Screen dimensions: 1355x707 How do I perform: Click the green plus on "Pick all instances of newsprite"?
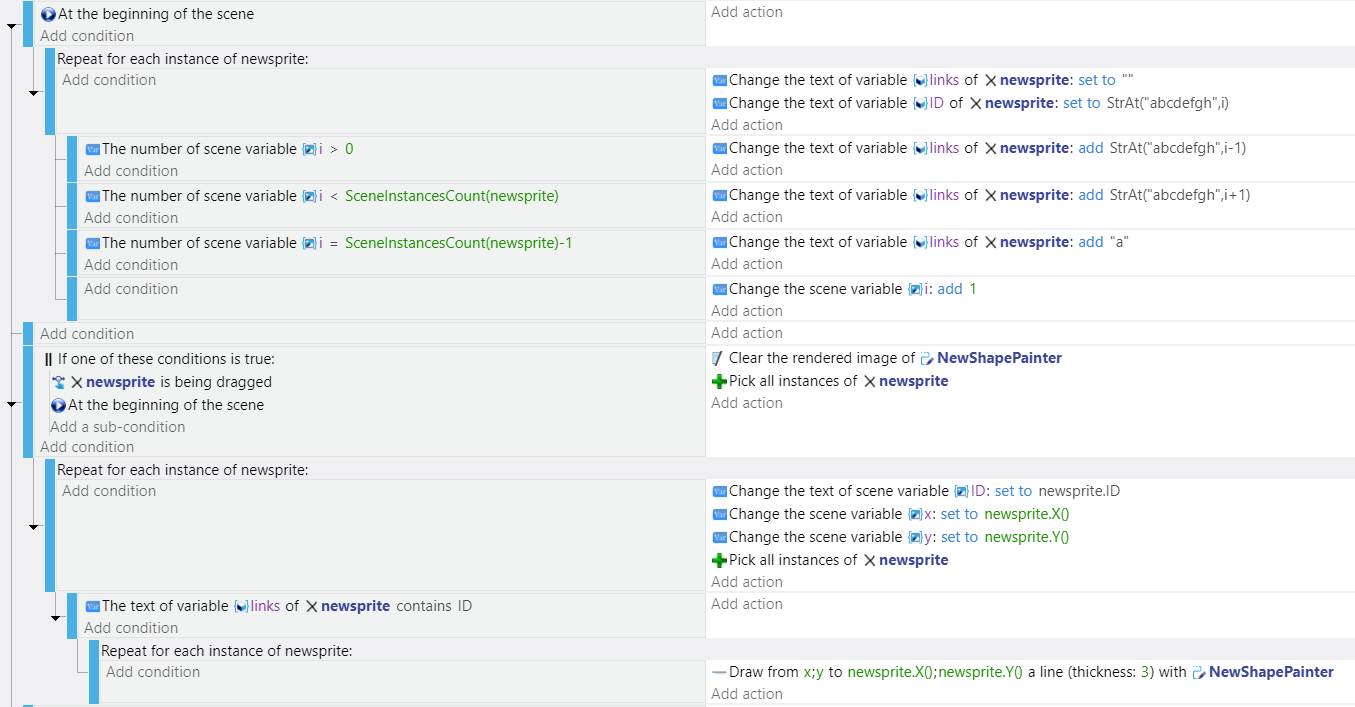718,381
